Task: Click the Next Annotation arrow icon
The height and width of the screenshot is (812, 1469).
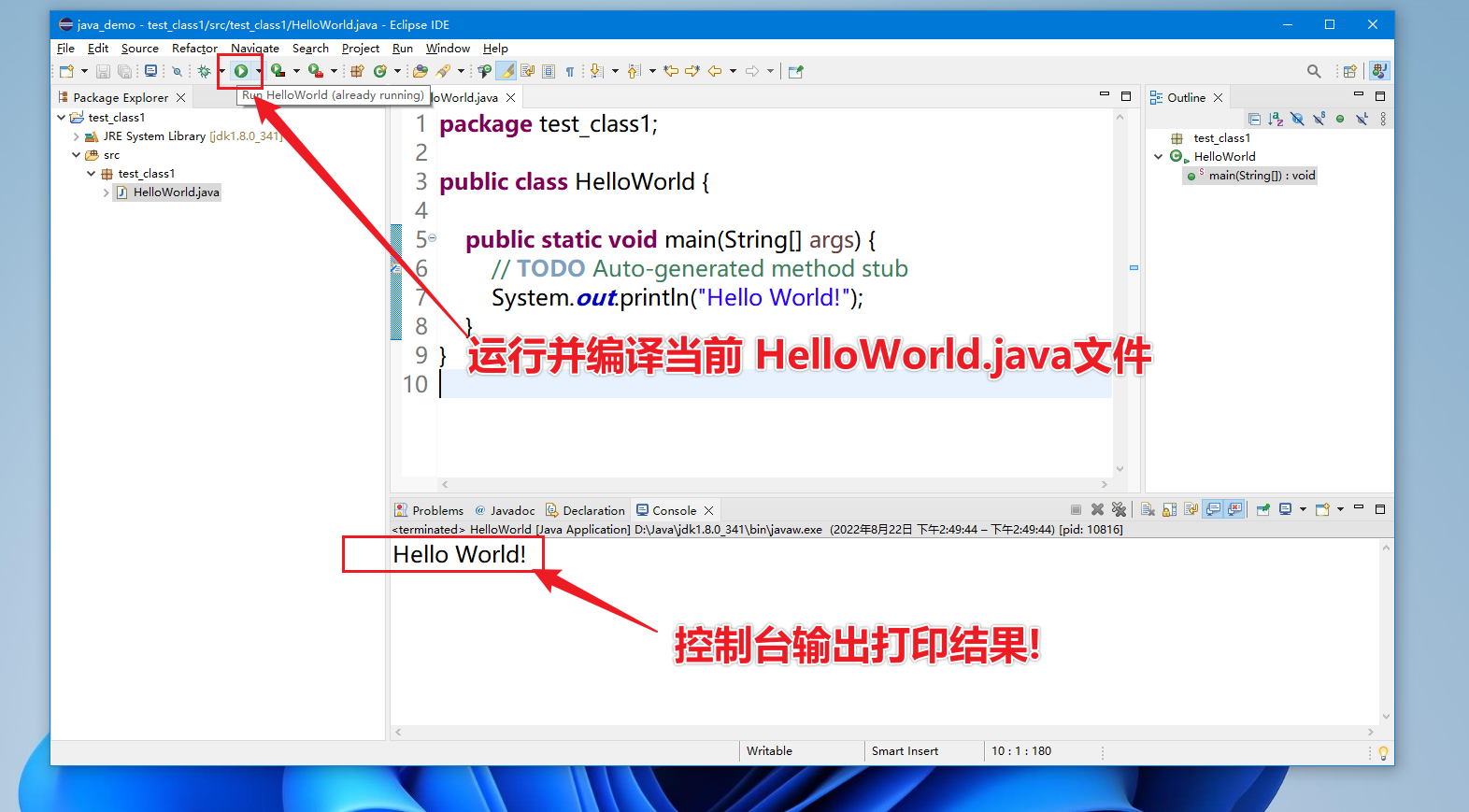Action: pyautogui.click(x=596, y=71)
